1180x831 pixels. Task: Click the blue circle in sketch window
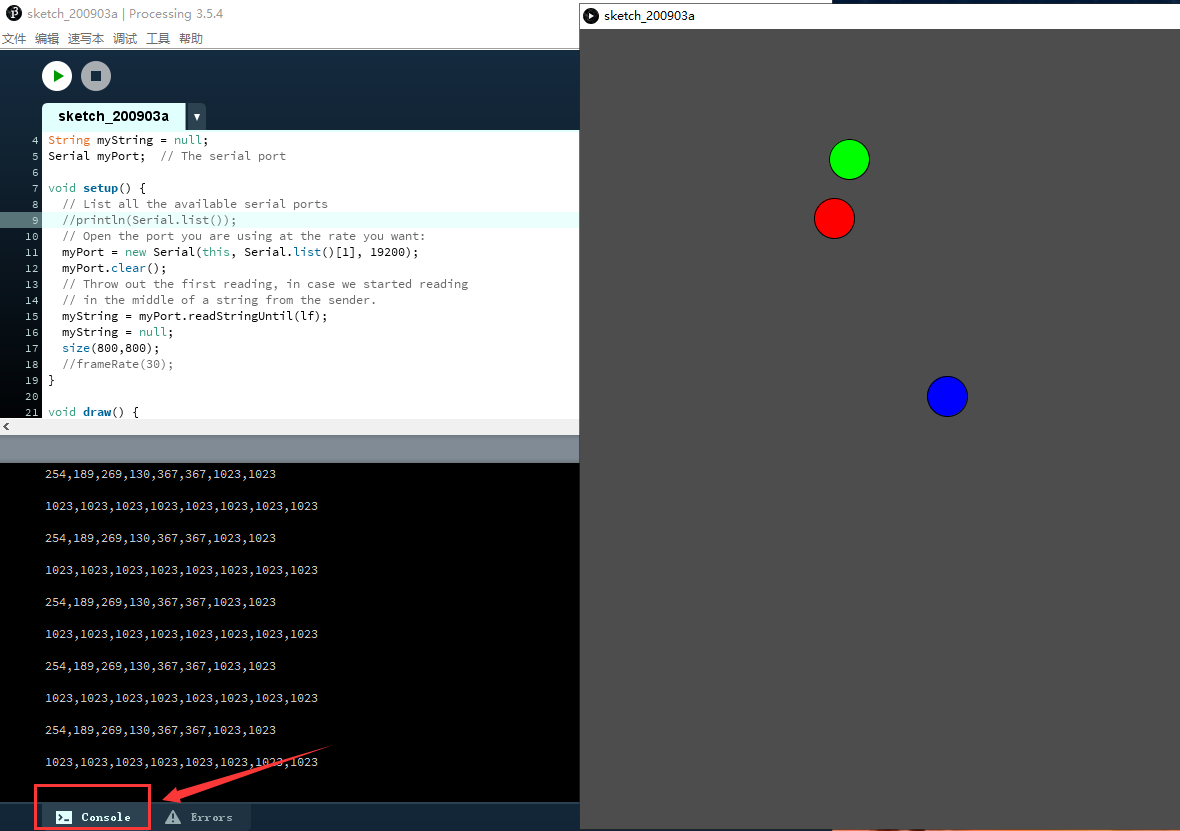pos(947,397)
